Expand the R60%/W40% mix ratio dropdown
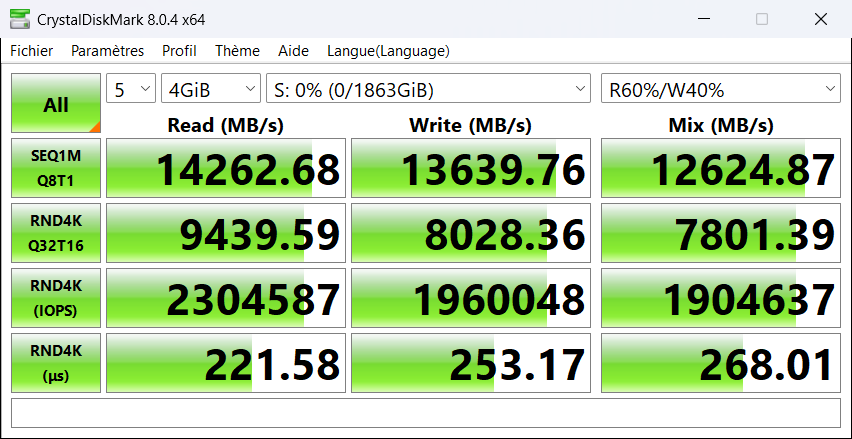 [x=720, y=90]
